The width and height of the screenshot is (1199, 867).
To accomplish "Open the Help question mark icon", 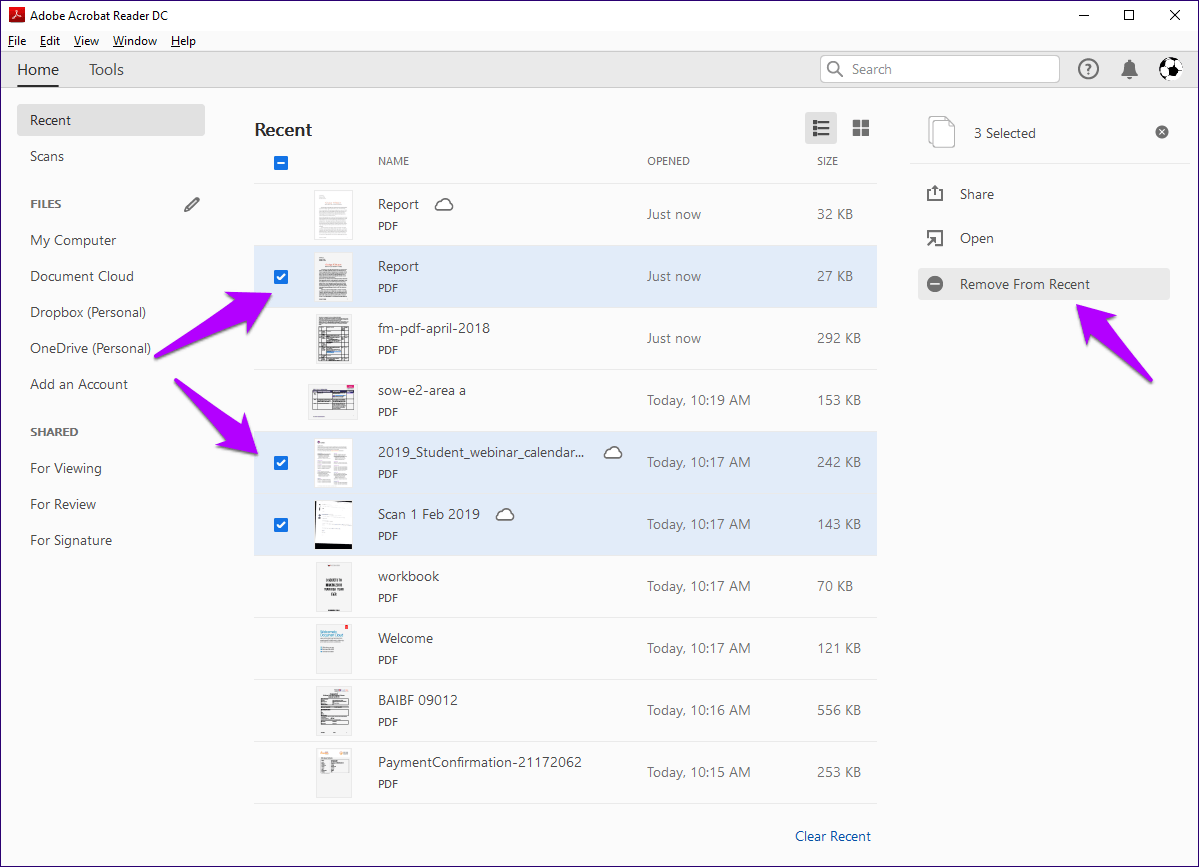I will coord(1088,68).
